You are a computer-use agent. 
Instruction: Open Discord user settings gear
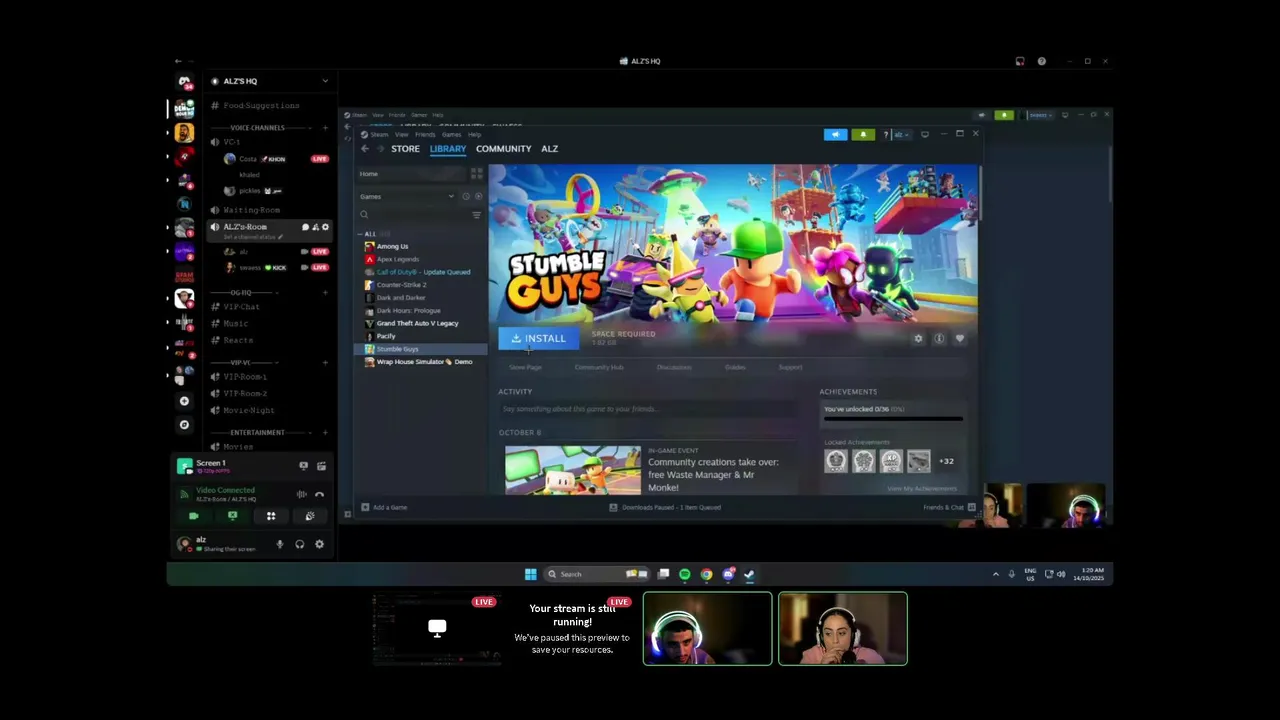pos(319,545)
